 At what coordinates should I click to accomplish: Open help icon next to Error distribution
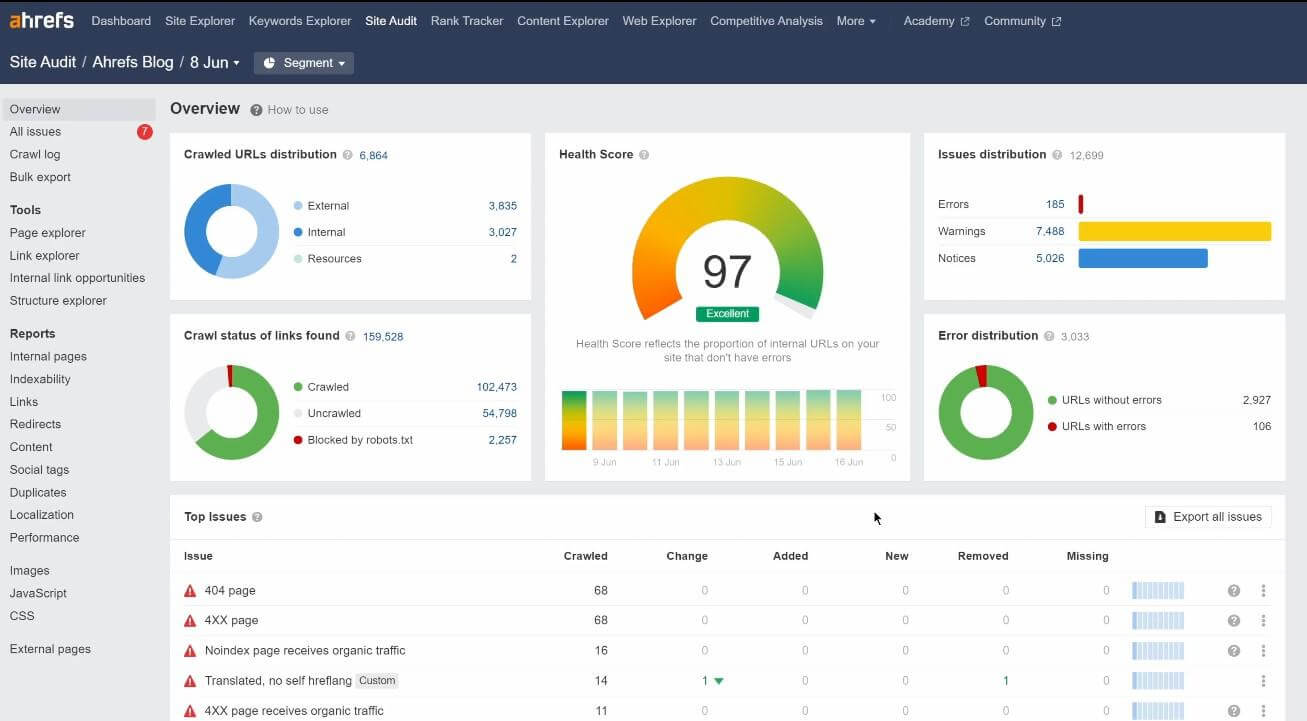tap(1049, 336)
